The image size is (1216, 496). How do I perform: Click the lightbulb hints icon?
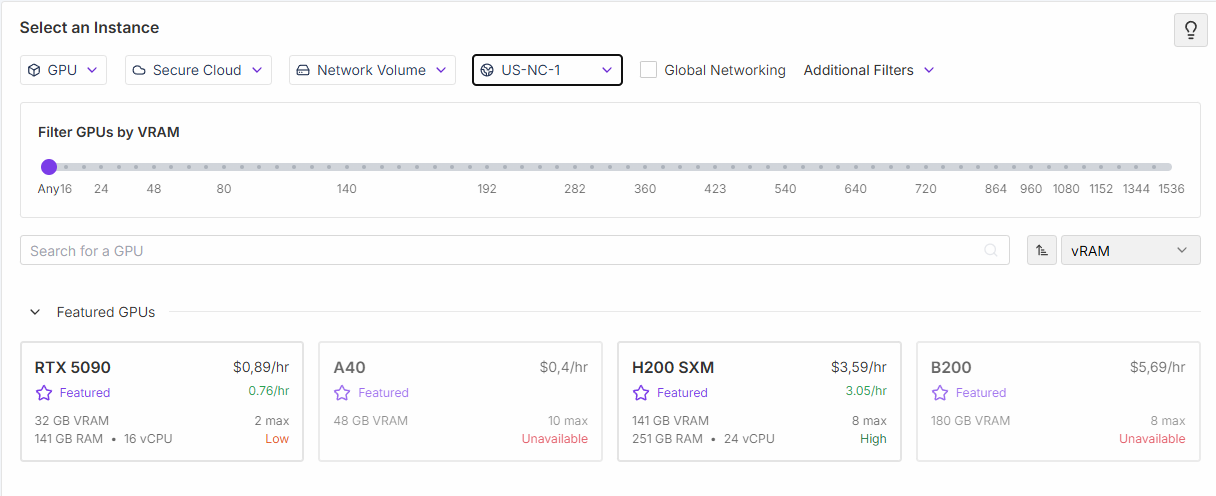click(x=1190, y=30)
